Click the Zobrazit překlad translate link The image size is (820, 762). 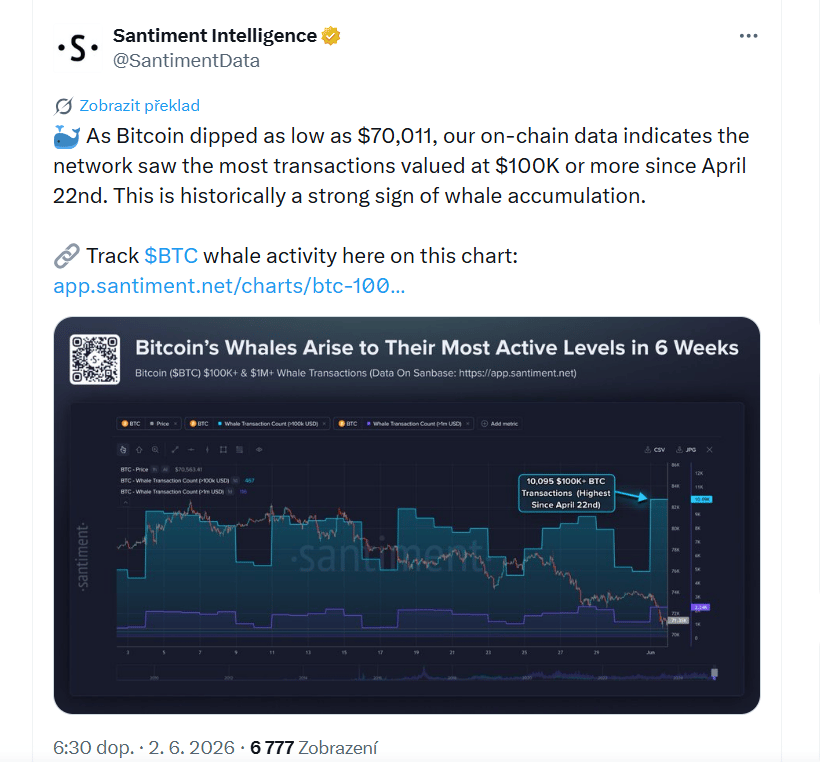coord(139,106)
